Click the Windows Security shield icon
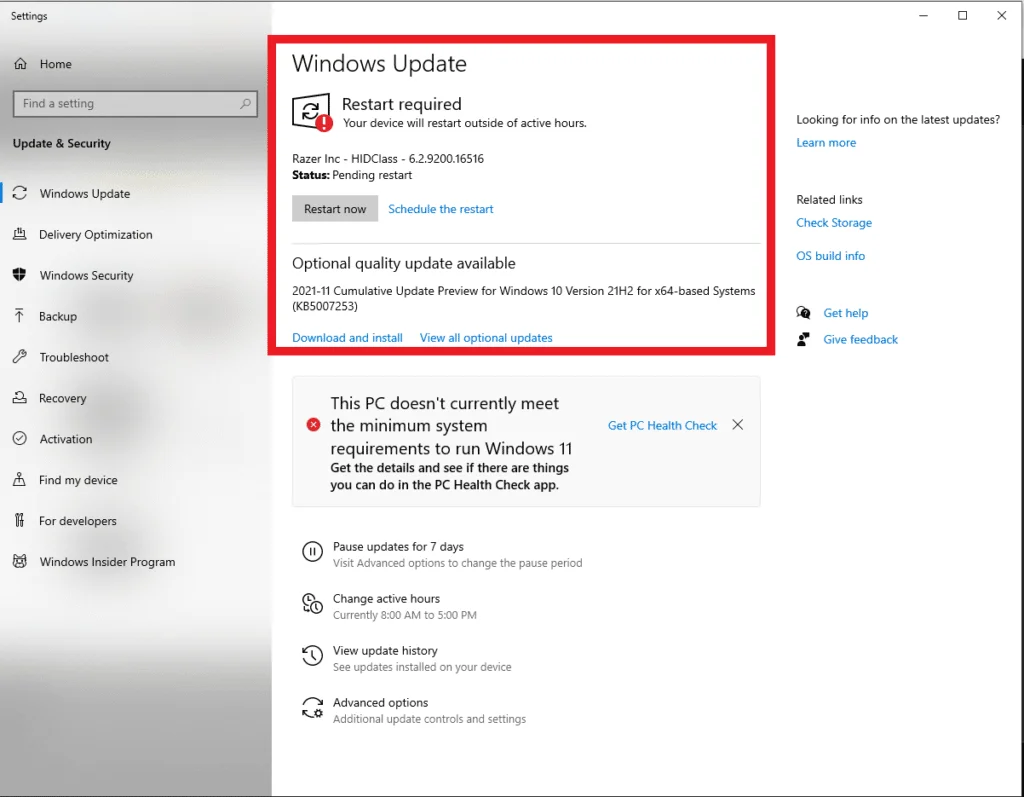The height and width of the screenshot is (797, 1024). pos(20,275)
